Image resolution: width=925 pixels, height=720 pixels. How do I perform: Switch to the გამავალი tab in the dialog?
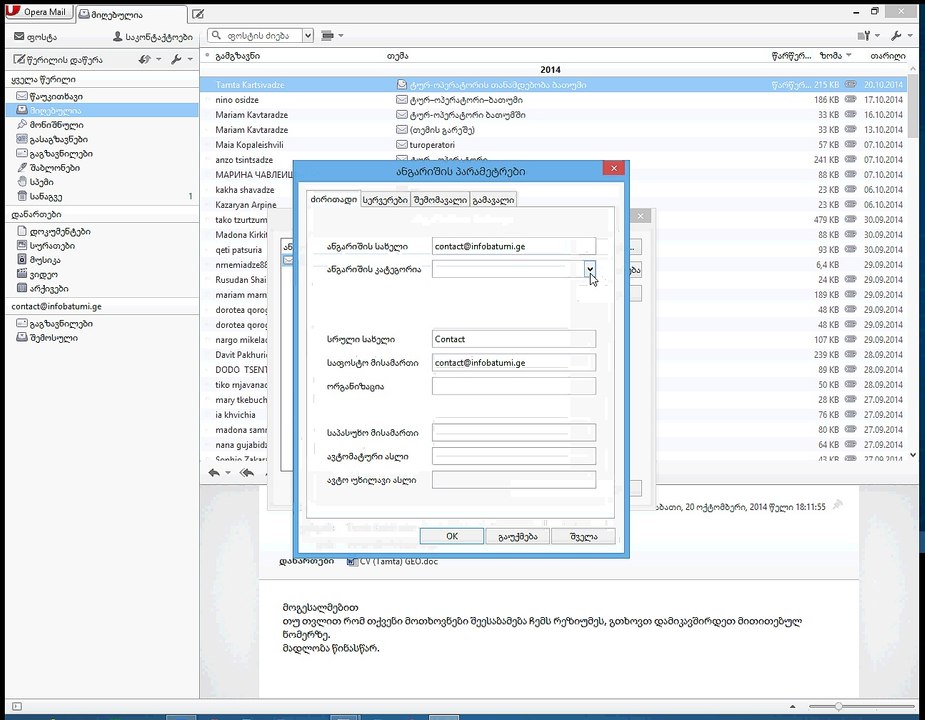pos(493,200)
